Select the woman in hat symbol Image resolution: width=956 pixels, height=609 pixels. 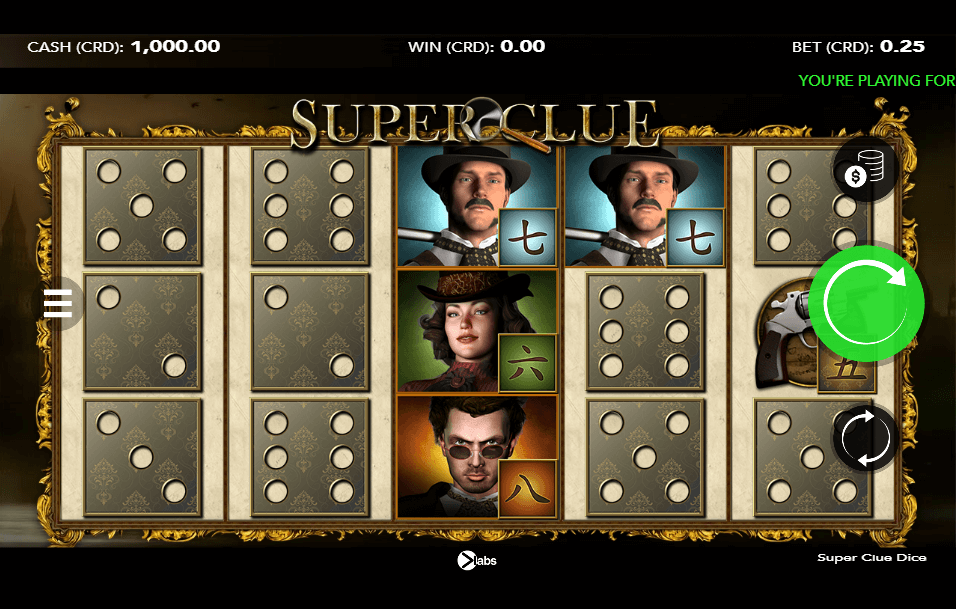[477, 331]
